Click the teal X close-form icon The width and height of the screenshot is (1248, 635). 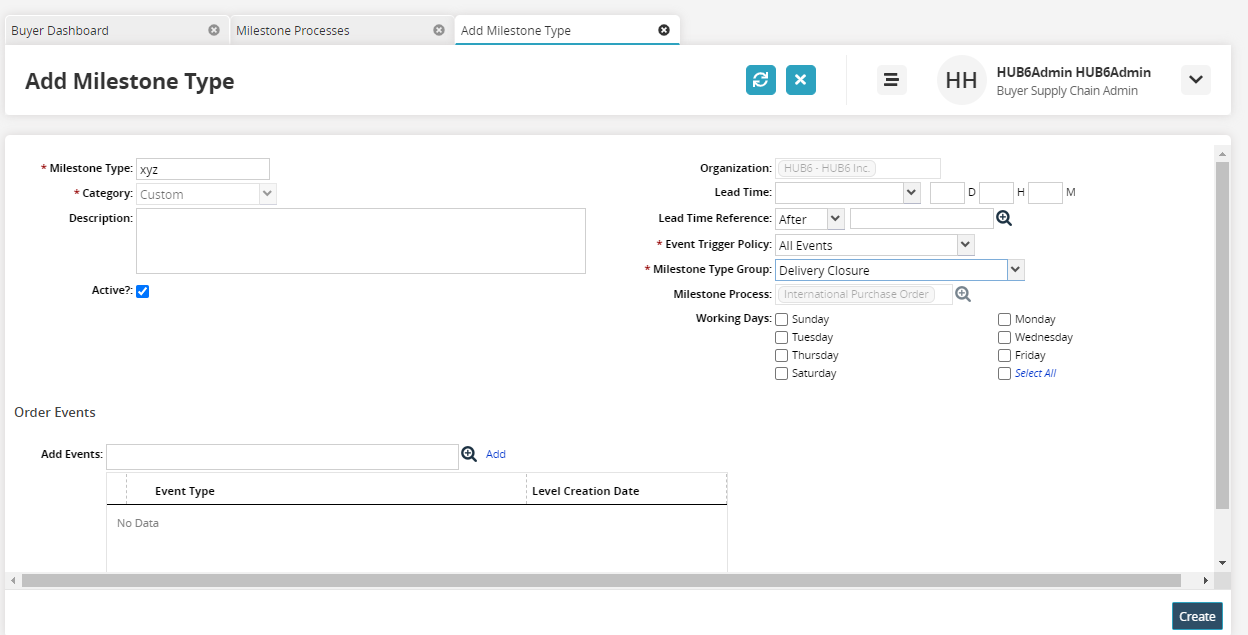click(x=800, y=80)
